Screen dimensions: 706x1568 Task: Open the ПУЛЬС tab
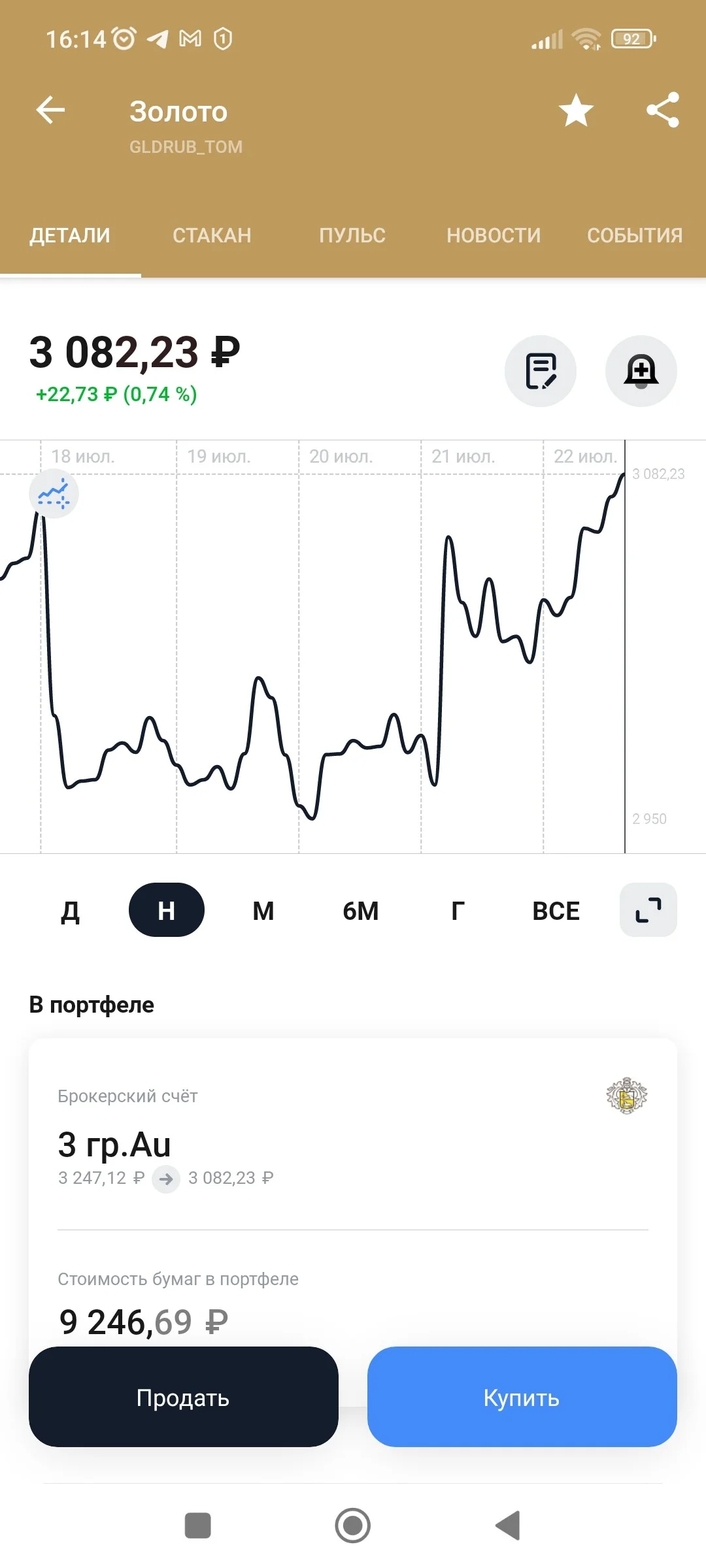352,235
